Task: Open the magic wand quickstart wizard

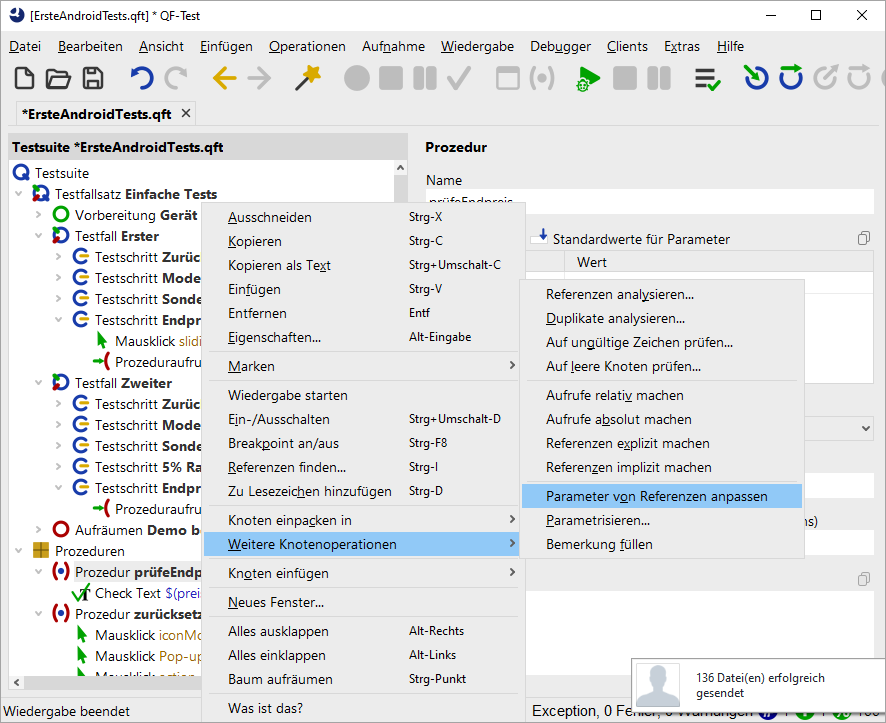Action: (x=307, y=78)
